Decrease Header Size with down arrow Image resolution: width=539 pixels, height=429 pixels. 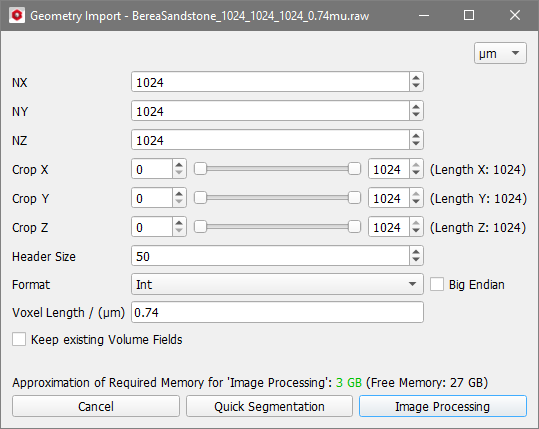tap(416, 260)
